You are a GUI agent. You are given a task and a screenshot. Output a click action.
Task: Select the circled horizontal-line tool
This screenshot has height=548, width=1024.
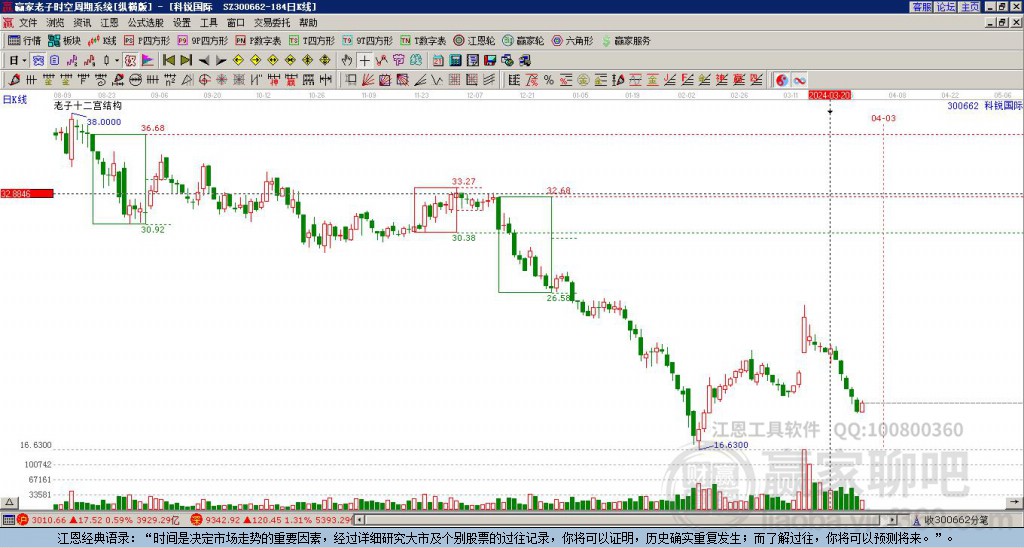135,80
